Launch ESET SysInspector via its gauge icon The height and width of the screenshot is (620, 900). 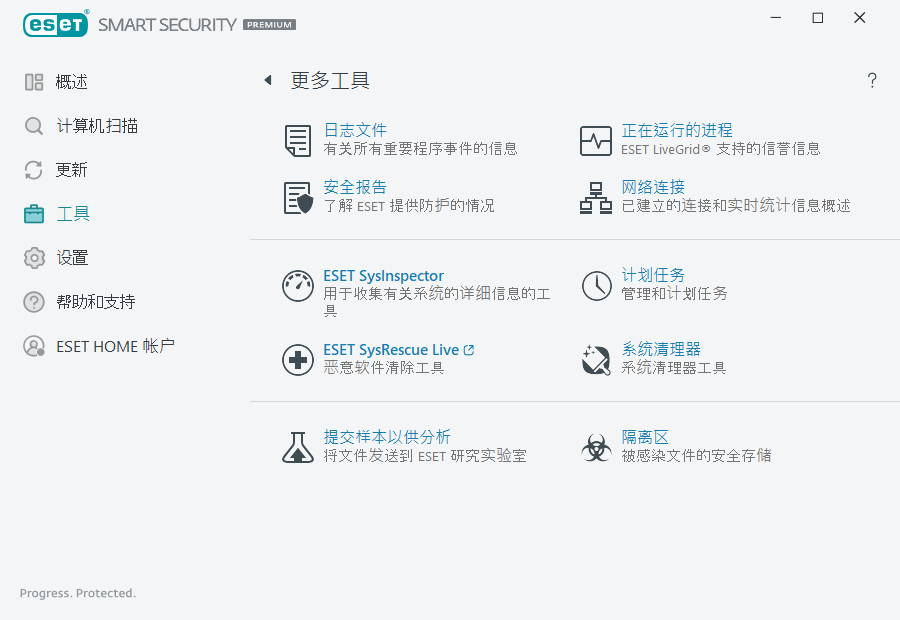tap(297, 286)
